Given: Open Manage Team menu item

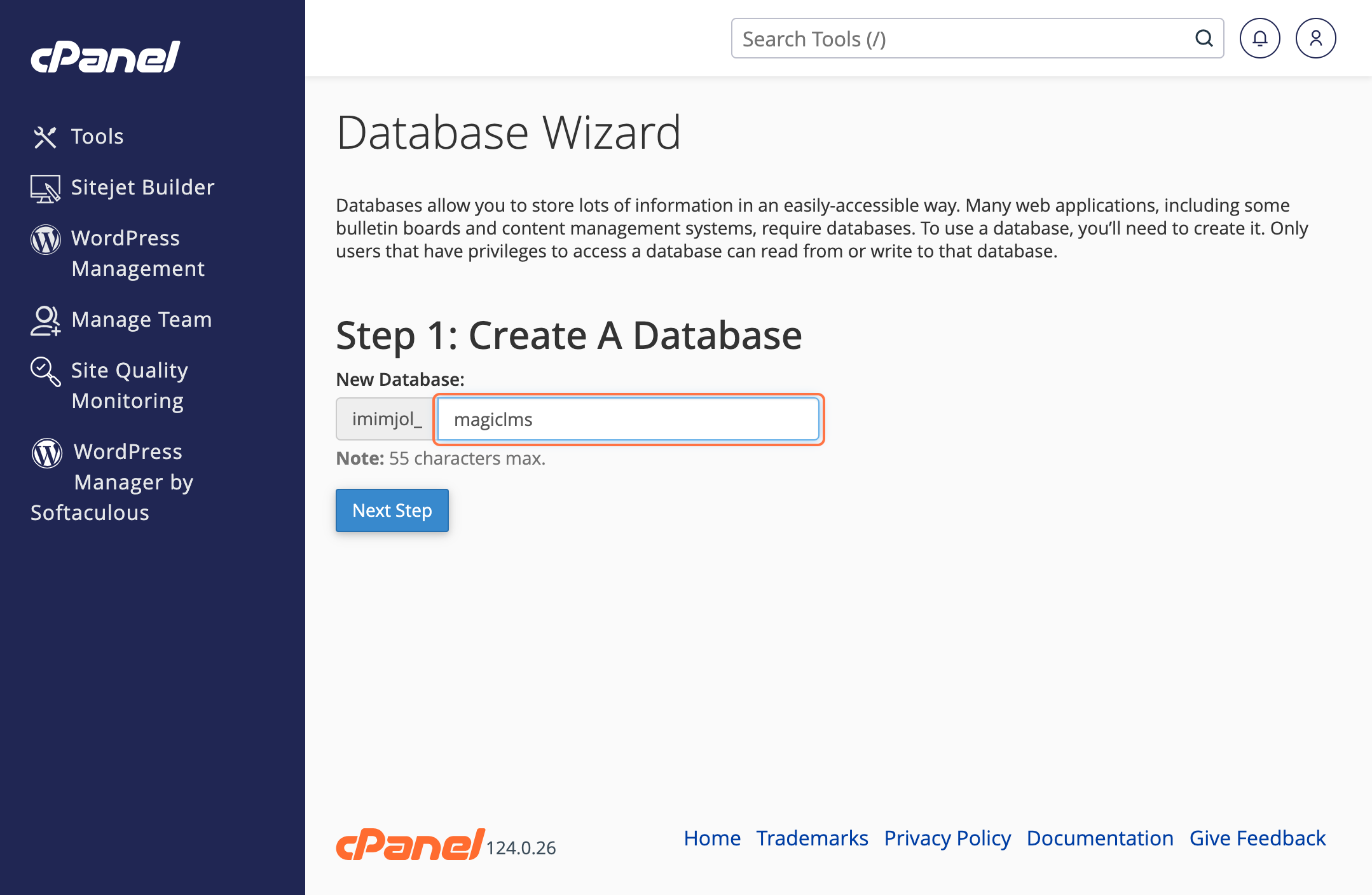Looking at the screenshot, I should pos(142,319).
